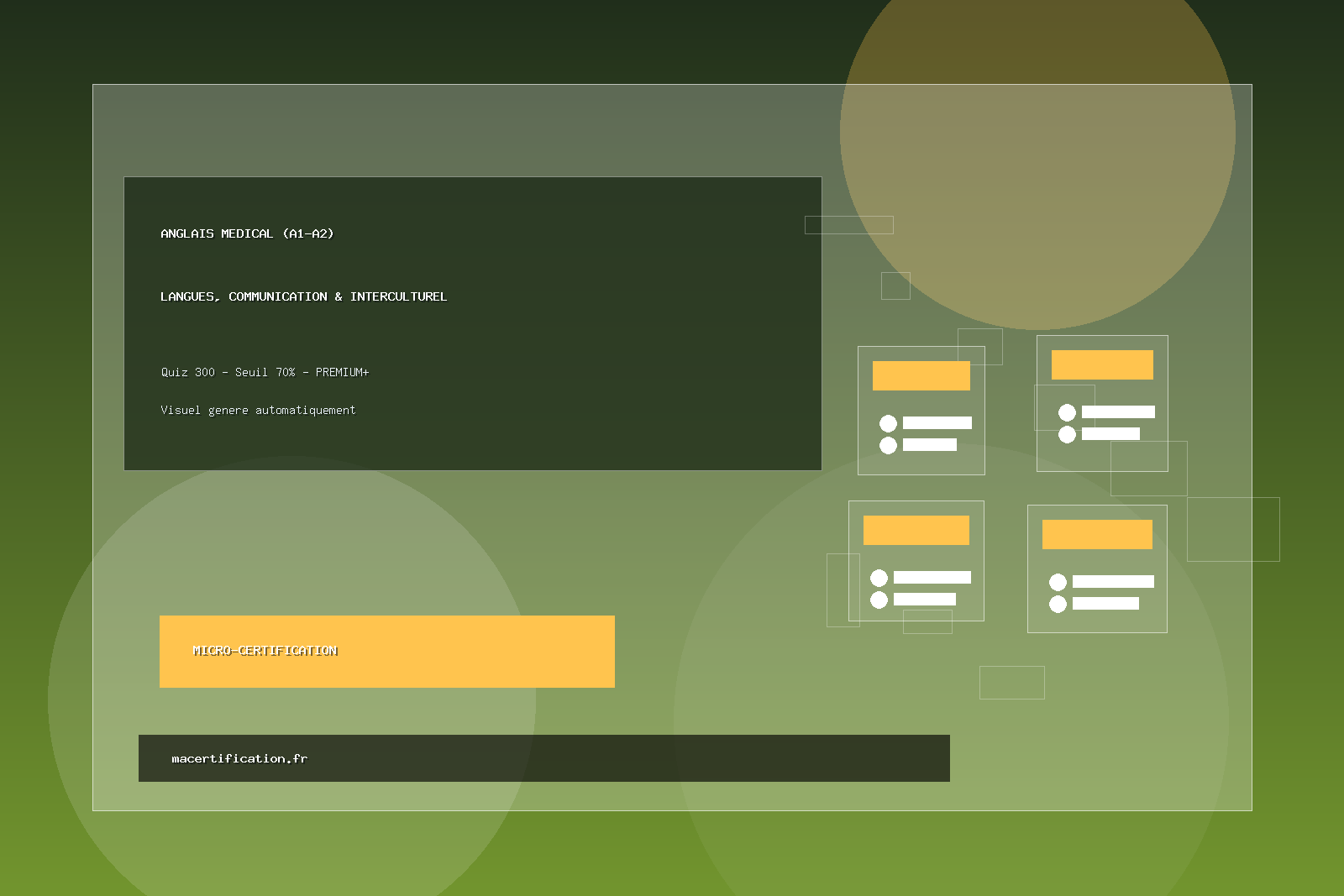Click first white answer bar in top-left card
This screenshot has width=1344, height=896.
pyautogui.click(x=937, y=423)
